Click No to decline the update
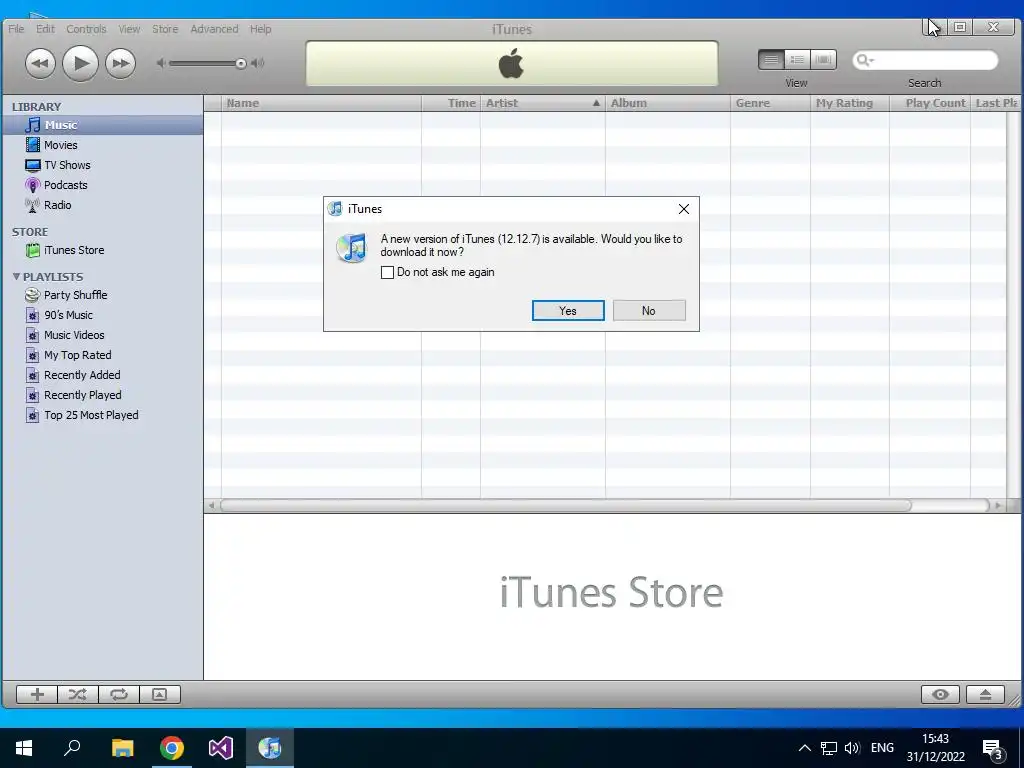 [649, 311]
